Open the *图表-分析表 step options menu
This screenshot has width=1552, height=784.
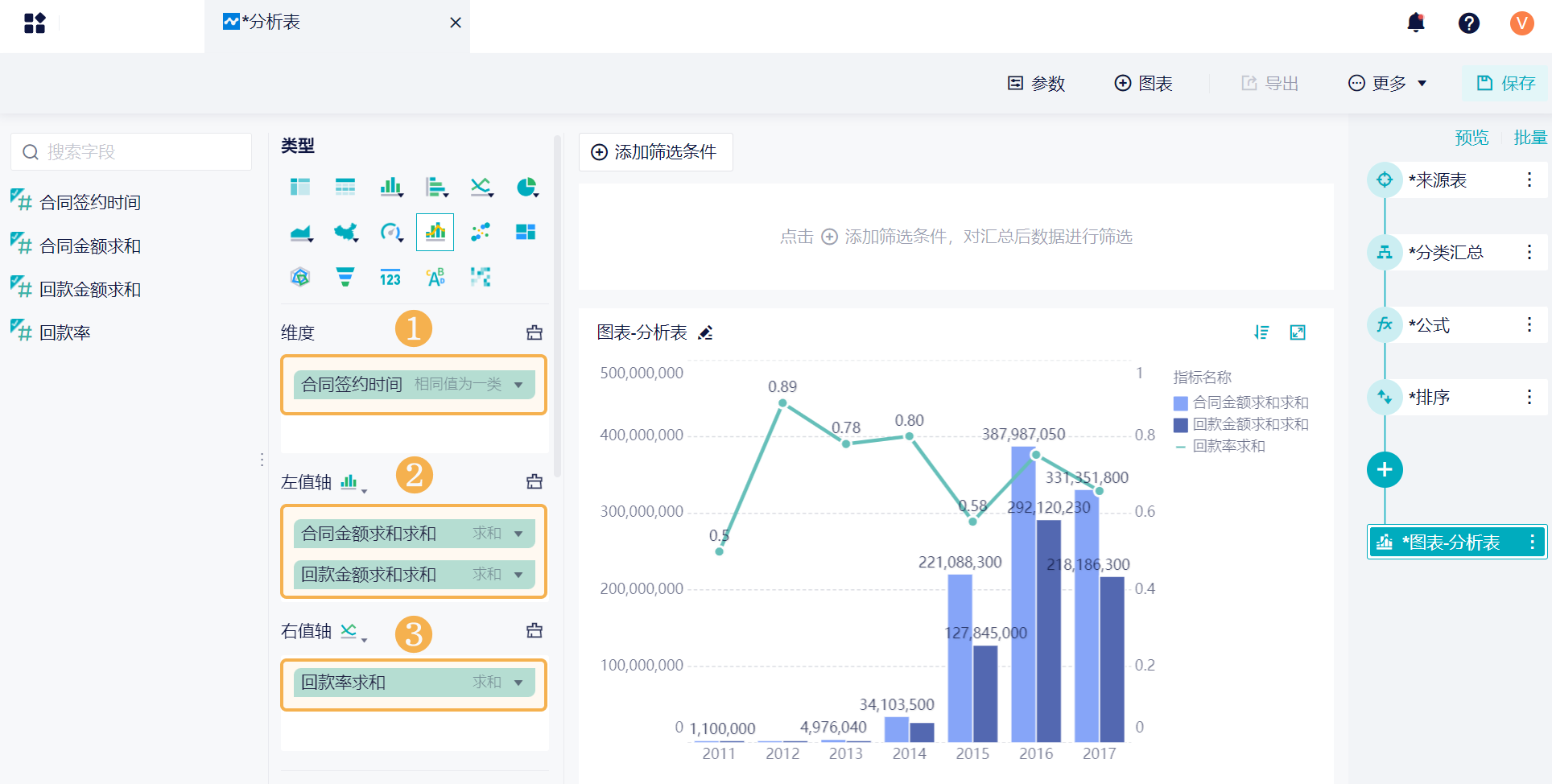click(x=1532, y=542)
